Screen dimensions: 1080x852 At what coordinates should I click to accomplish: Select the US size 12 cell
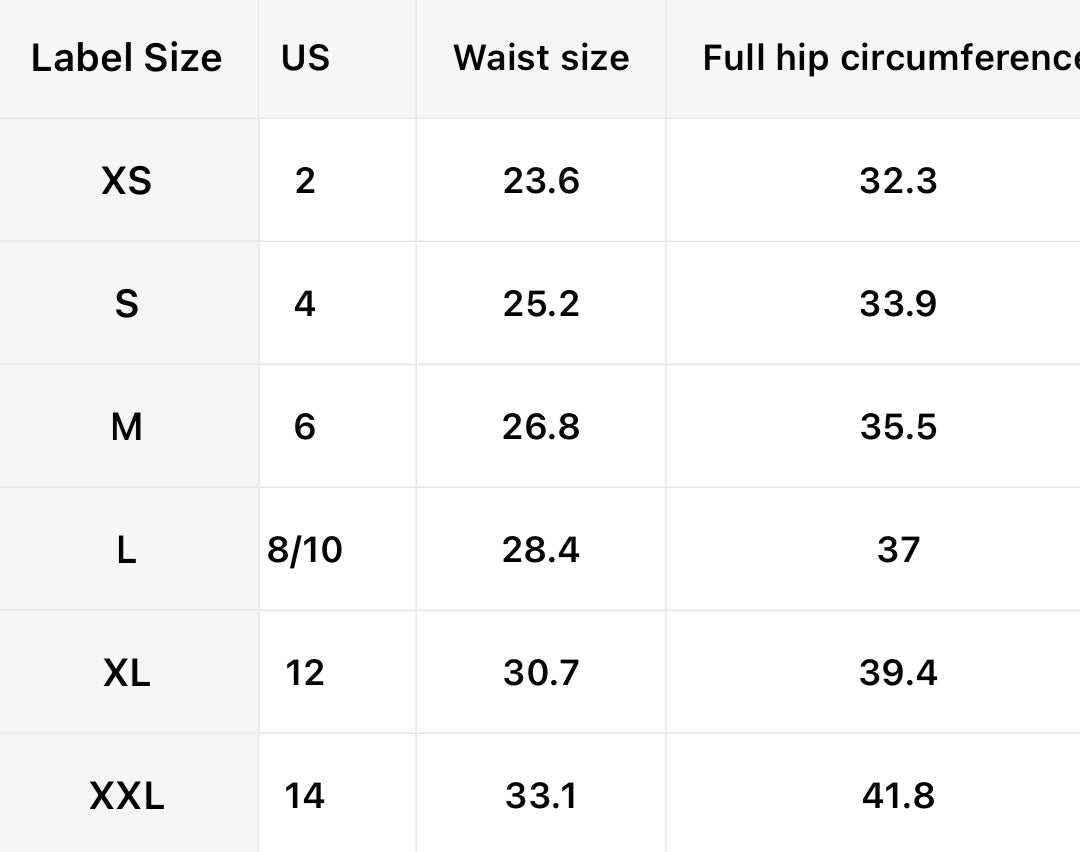click(305, 673)
